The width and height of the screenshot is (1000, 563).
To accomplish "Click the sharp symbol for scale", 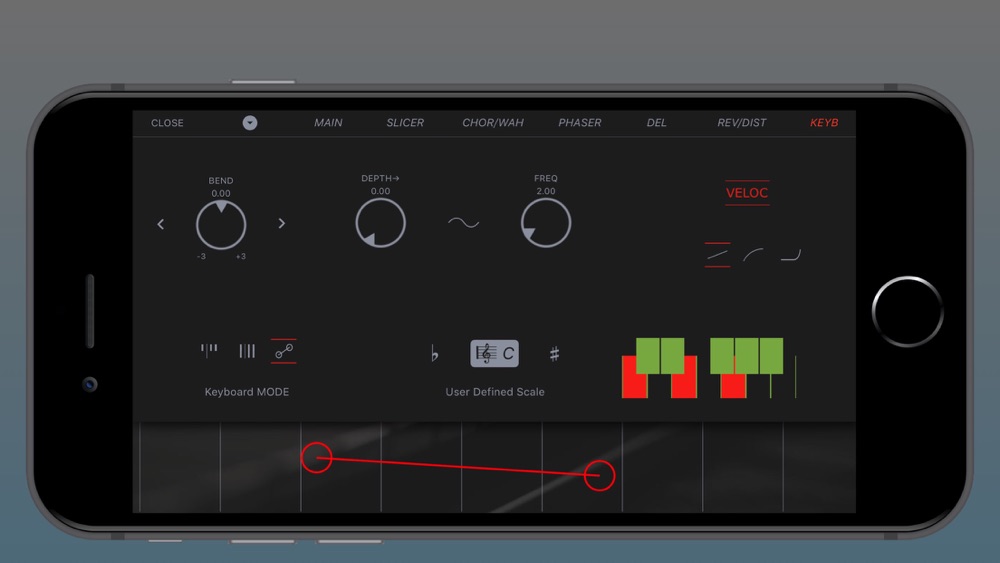I will point(554,353).
